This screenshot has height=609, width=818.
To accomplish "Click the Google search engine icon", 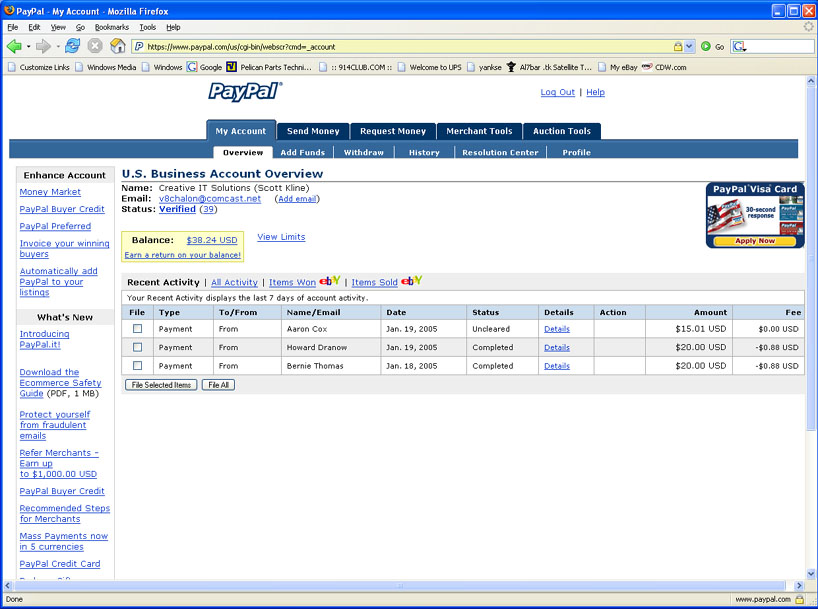I will pyautogui.click(x=739, y=46).
